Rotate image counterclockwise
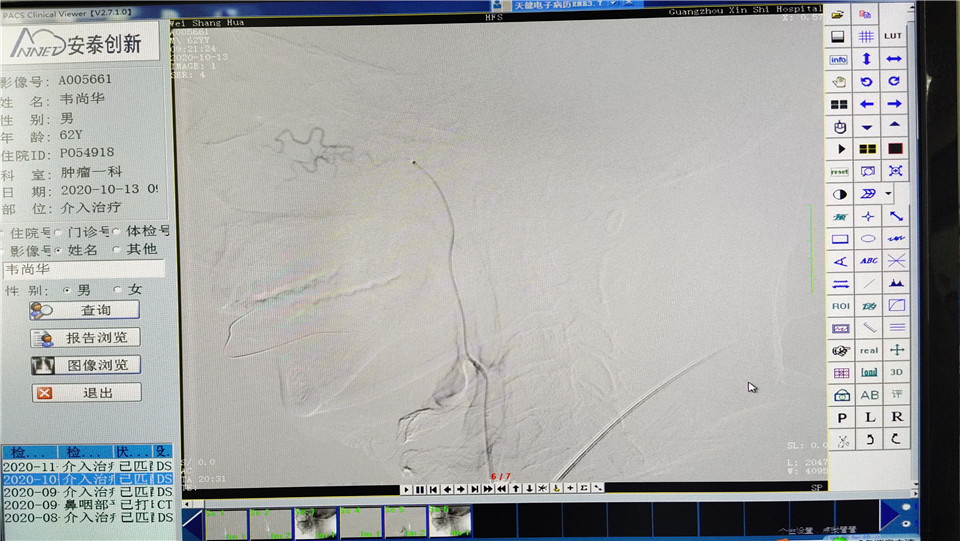This screenshot has width=960, height=541. (x=866, y=81)
